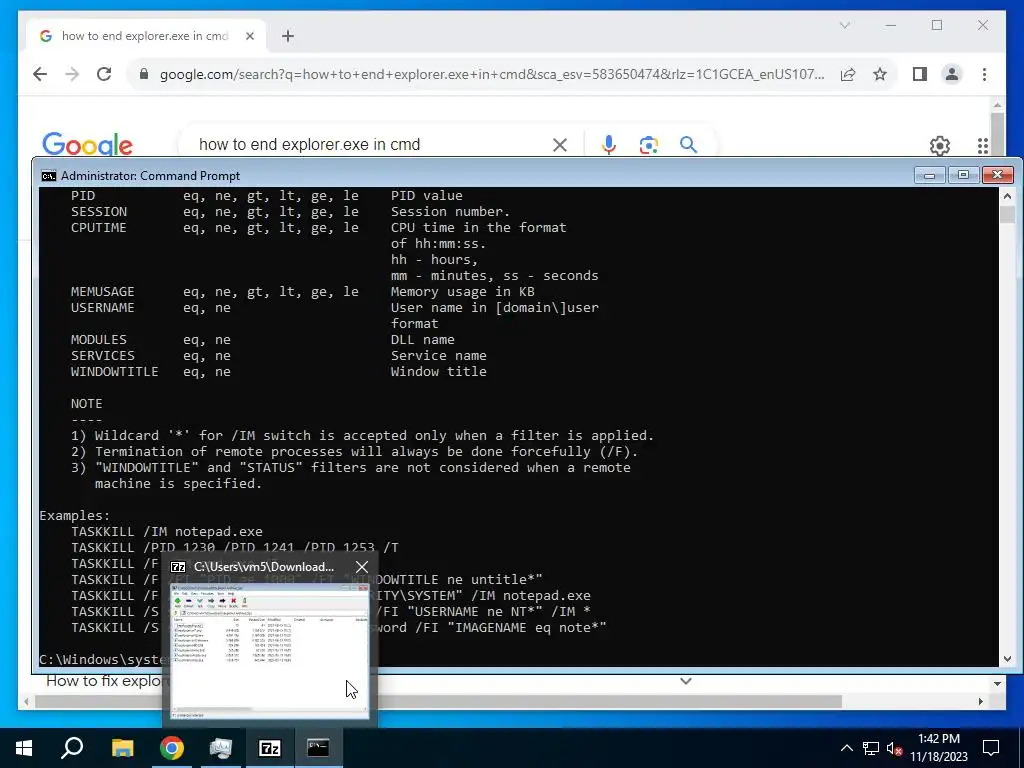Click the network tray icon
1024x768 pixels.
(x=871, y=748)
